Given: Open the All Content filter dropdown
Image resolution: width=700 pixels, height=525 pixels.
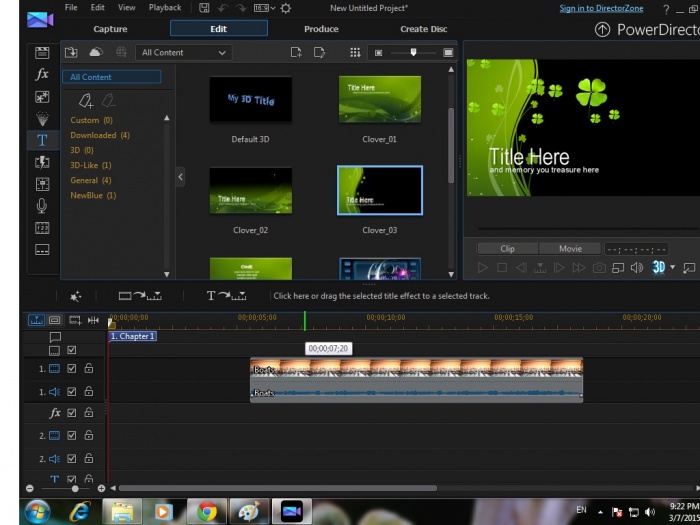Looking at the screenshot, I should 184,52.
